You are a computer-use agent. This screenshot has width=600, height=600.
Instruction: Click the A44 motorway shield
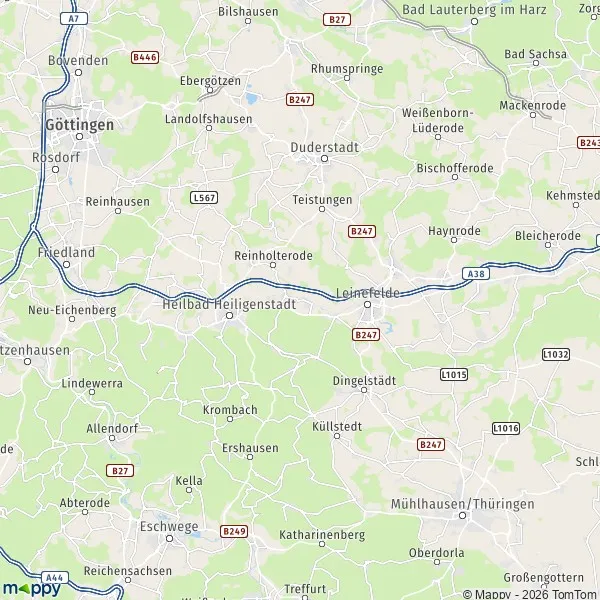(55, 577)
